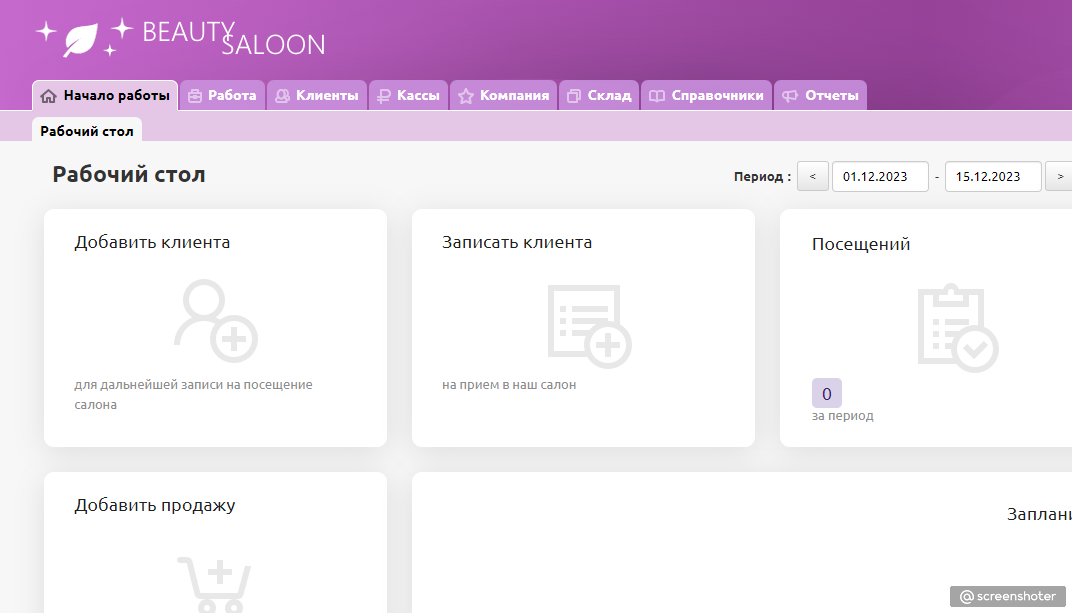The width and height of the screenshot is (1072, 613).
Task: Click the start date field 01.12.2023
Action: click(x=879, y=177)
